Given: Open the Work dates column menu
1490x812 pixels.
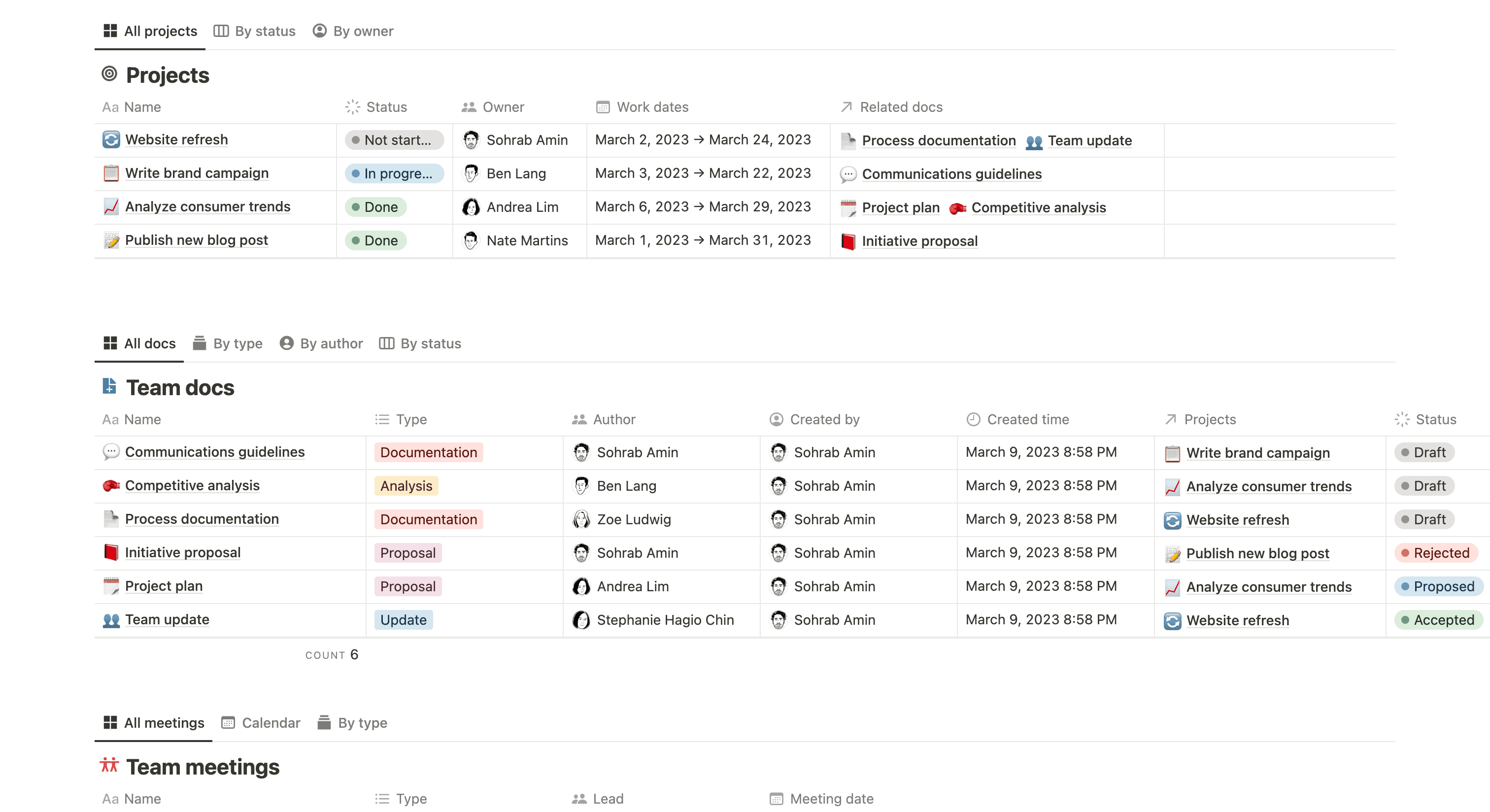Looking at the screenshot, I should pos(652,106).
